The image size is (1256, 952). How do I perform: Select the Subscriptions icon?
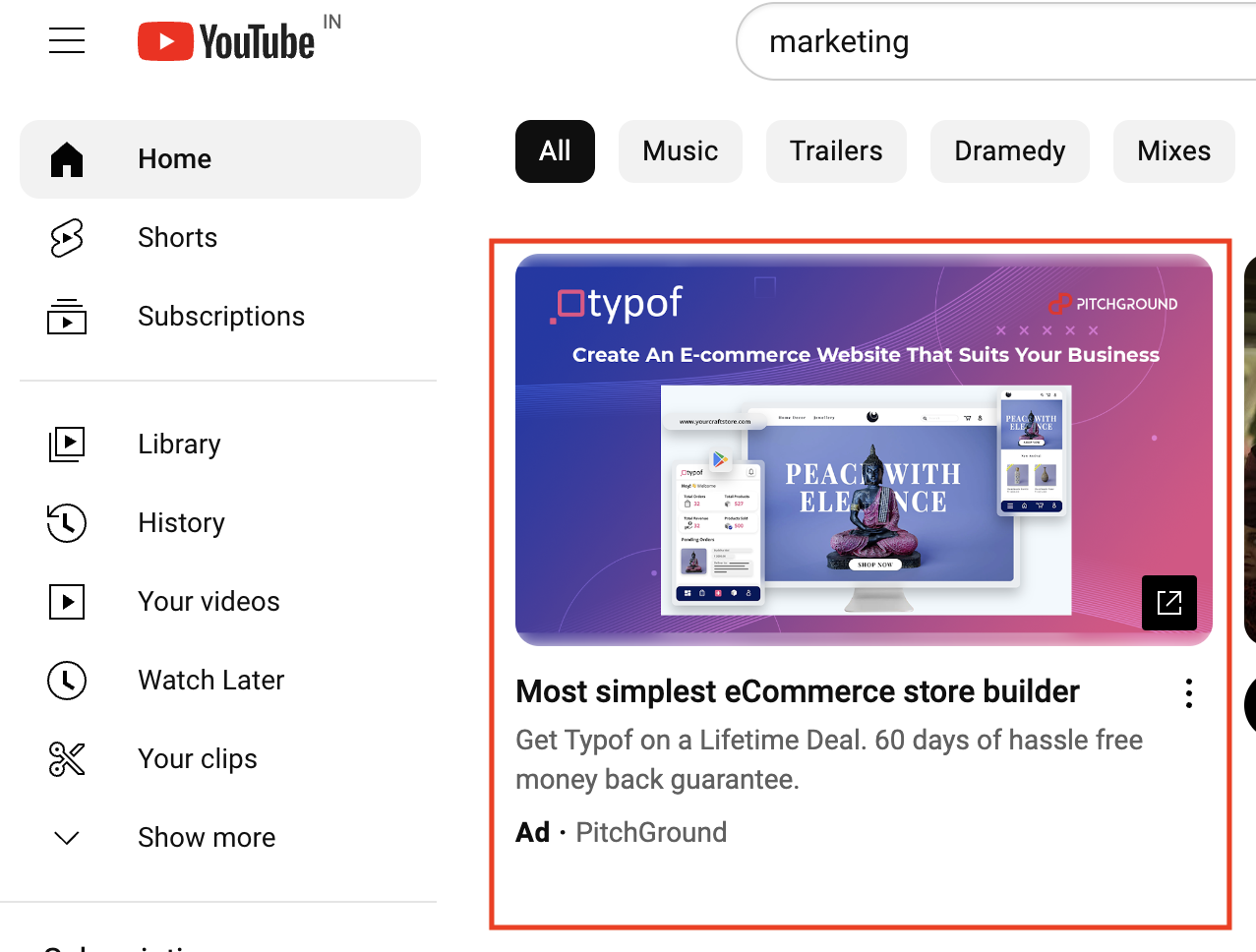[x=66, y=316]
